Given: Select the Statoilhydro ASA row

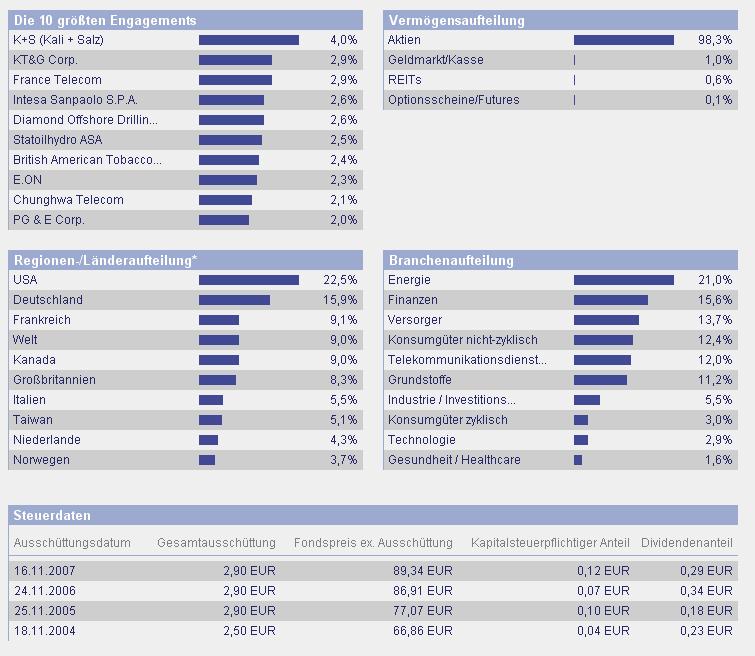Looking at the screenshot, I should (x=185, y=140).
